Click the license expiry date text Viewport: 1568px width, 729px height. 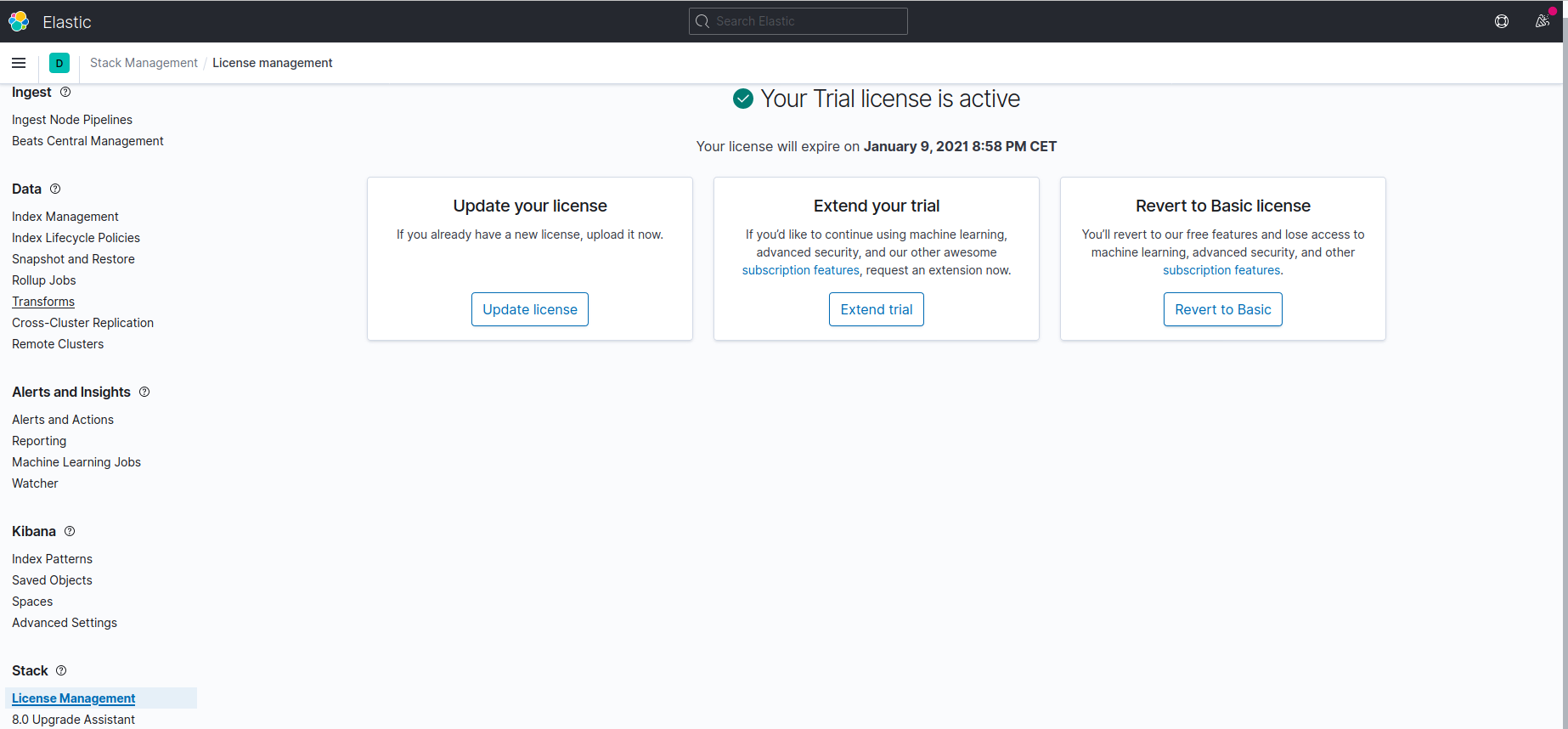961,146
